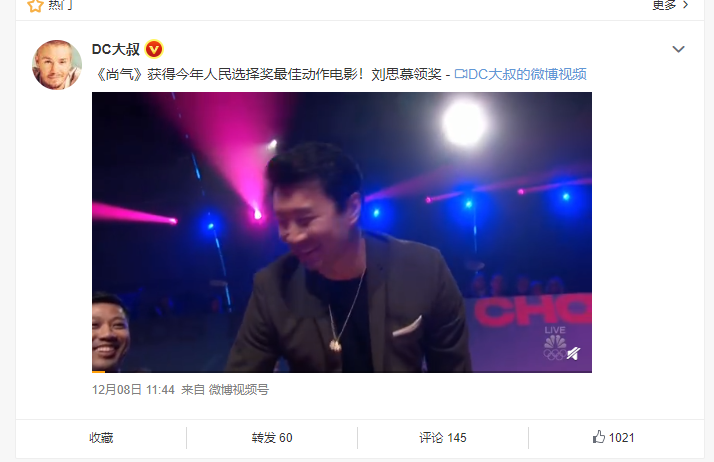
Task: Open DC大叔's profile avatar
Action: 57,65
